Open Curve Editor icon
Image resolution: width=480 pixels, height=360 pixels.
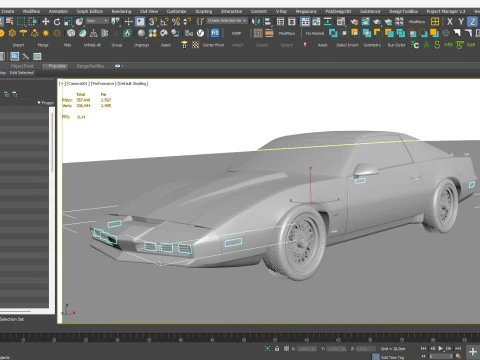click(x=316, y=22)
